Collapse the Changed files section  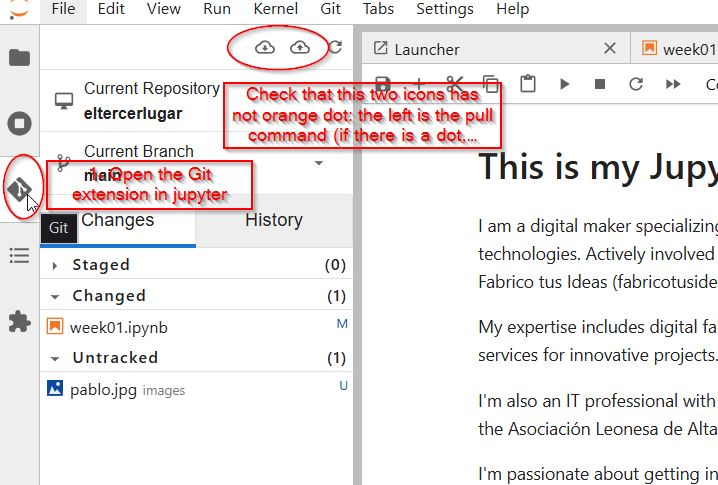[x=54, y=296]
